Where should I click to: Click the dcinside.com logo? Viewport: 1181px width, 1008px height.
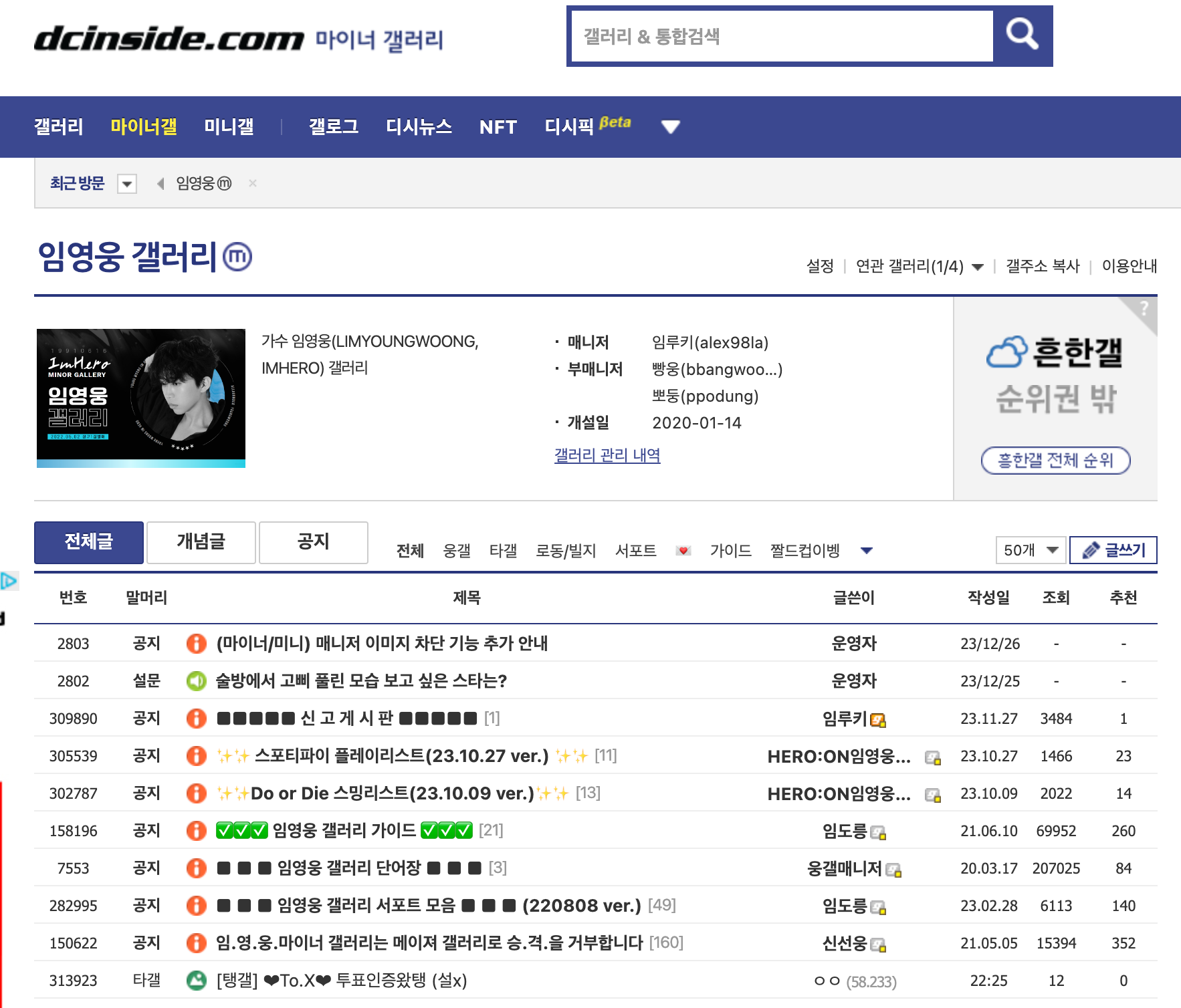pyautogui.click(x=167, y=37)
